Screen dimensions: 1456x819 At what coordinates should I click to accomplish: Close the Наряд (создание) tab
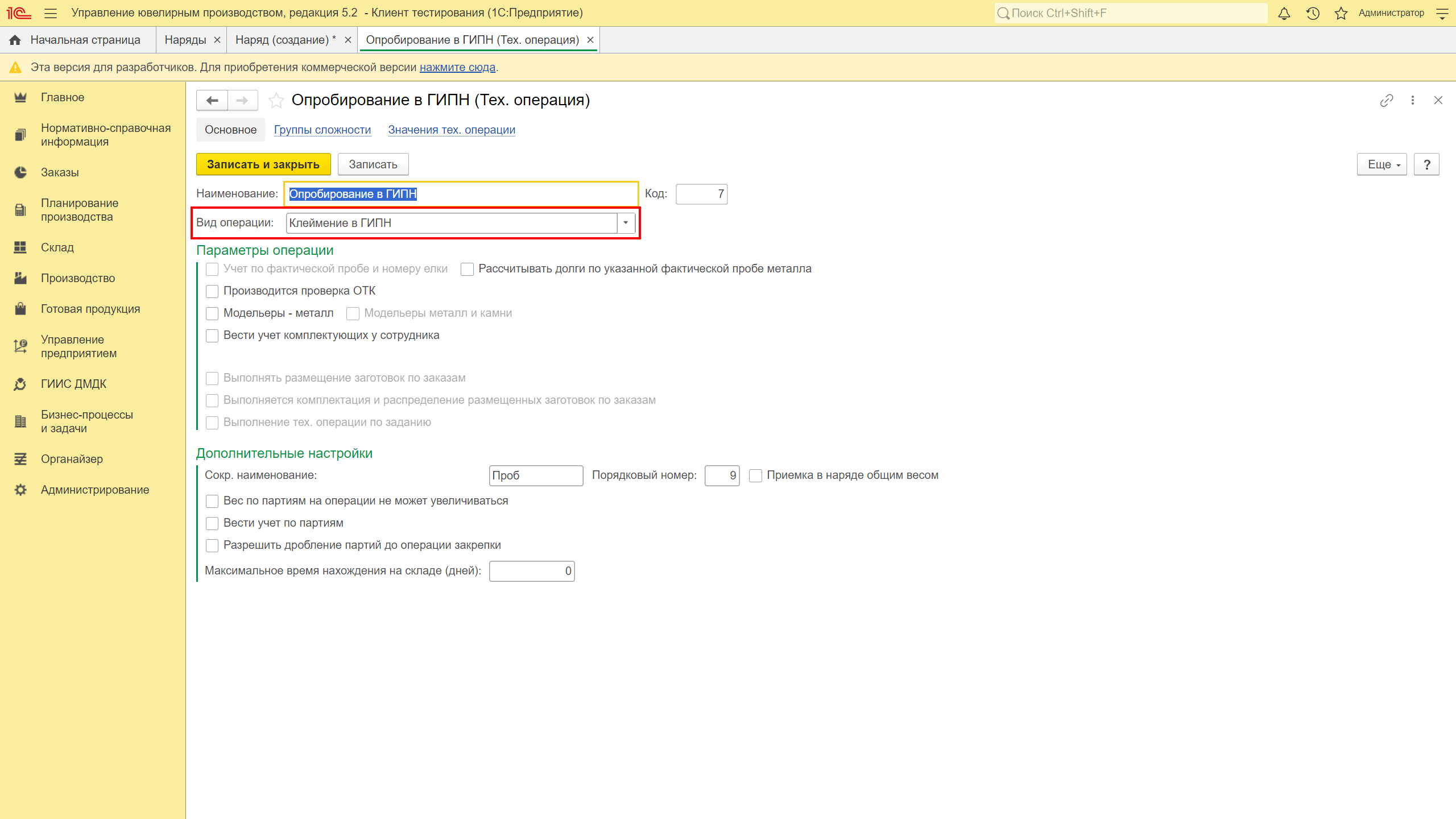[348, 40]
